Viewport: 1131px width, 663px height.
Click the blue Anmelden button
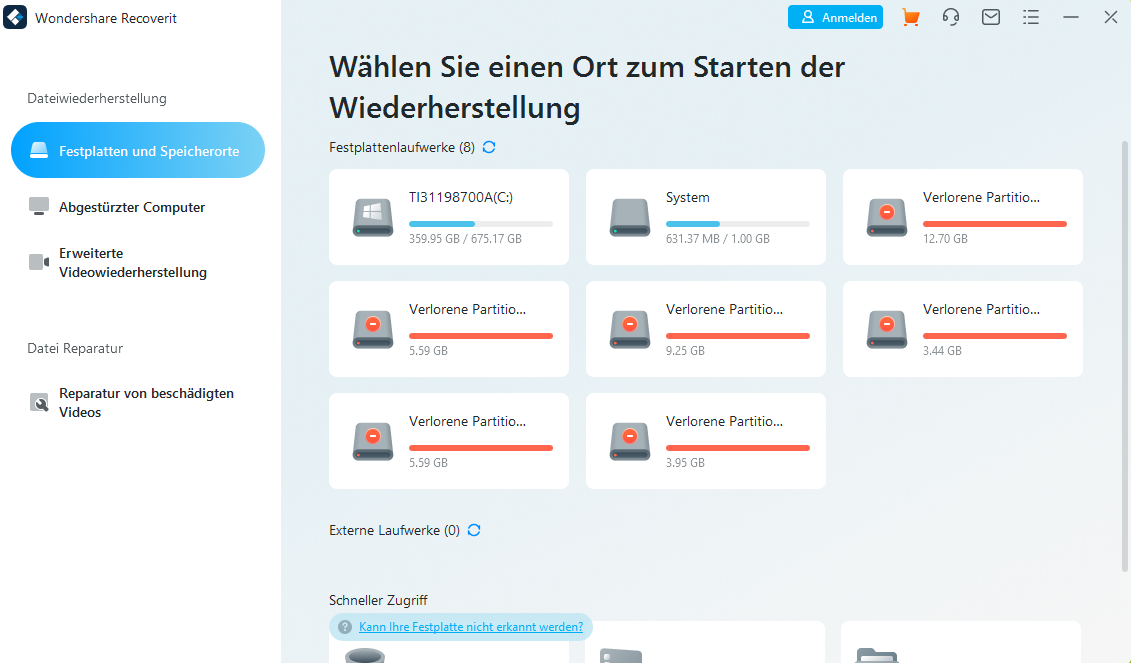coord(835,17)
